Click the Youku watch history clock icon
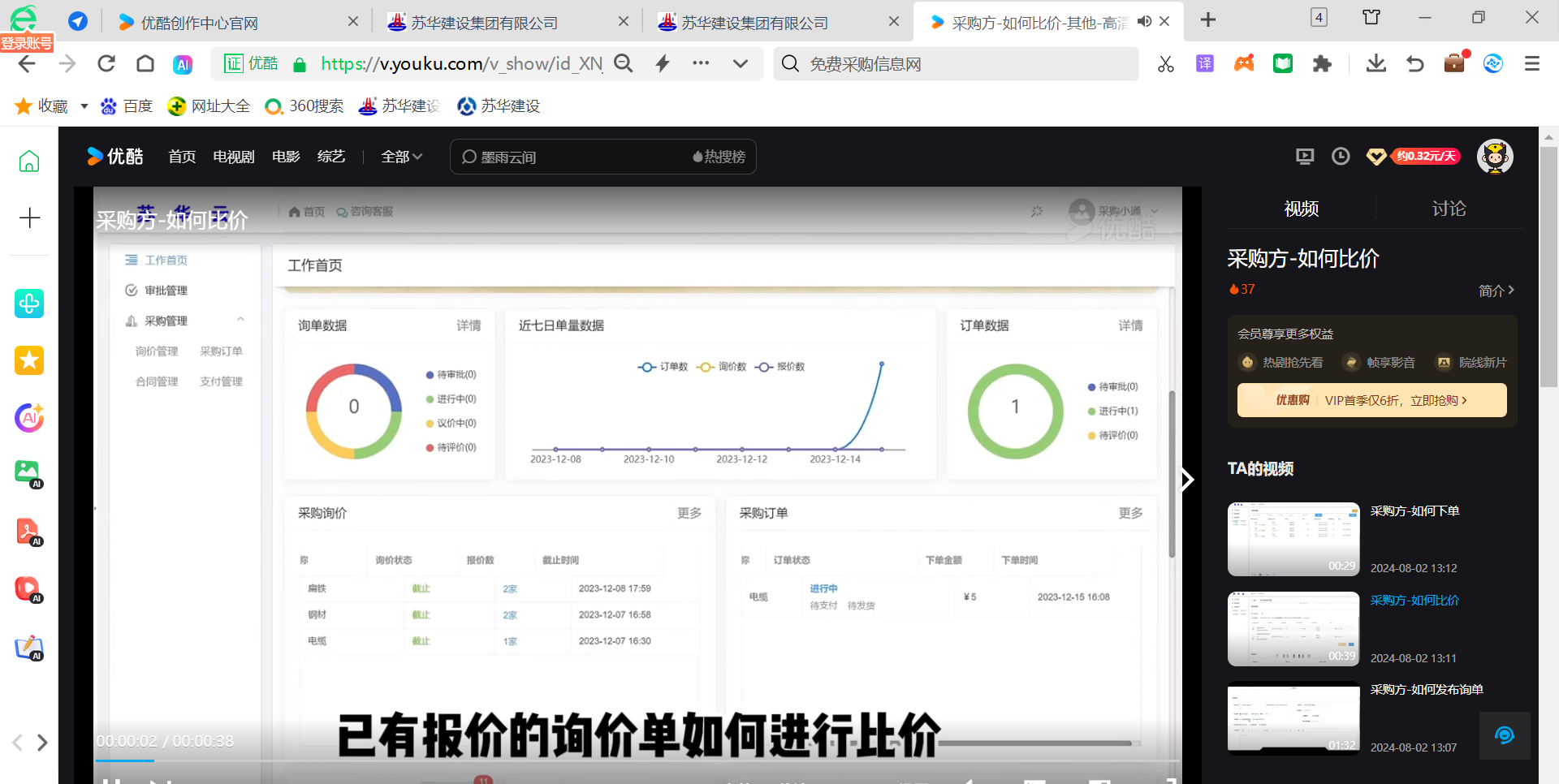This screenshot has width=1559, height=784. coord(1341,157)
